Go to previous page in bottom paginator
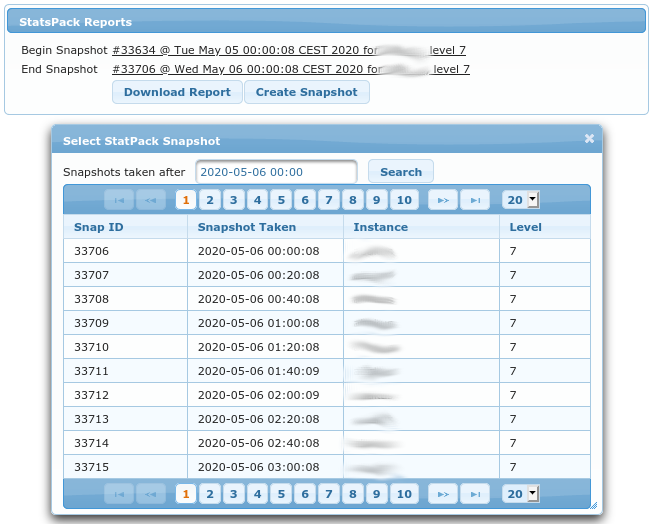This screenshot has width=652, height=524. tap(151, 494)
